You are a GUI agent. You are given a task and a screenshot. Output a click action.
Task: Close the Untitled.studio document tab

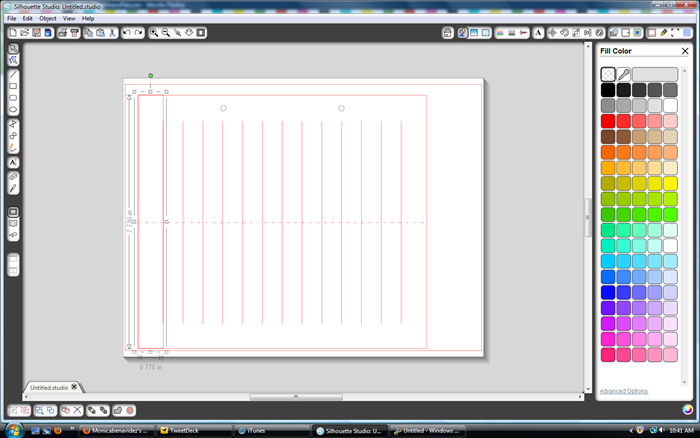(74, 387)
